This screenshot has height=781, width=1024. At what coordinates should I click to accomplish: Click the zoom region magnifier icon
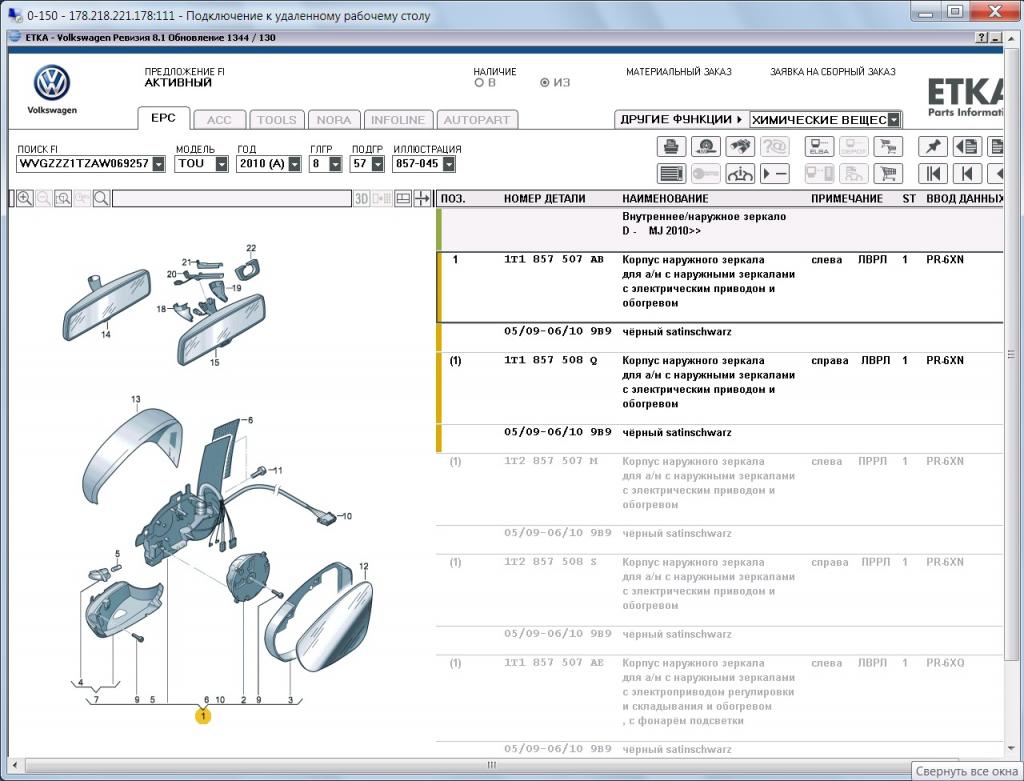point(63,199)
